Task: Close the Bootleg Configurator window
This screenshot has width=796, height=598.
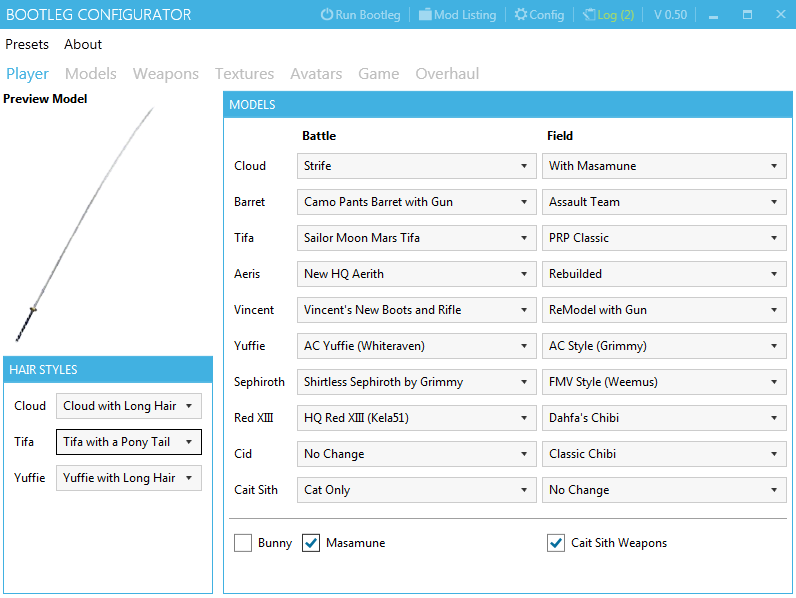Action: click(x=781, y=15)
